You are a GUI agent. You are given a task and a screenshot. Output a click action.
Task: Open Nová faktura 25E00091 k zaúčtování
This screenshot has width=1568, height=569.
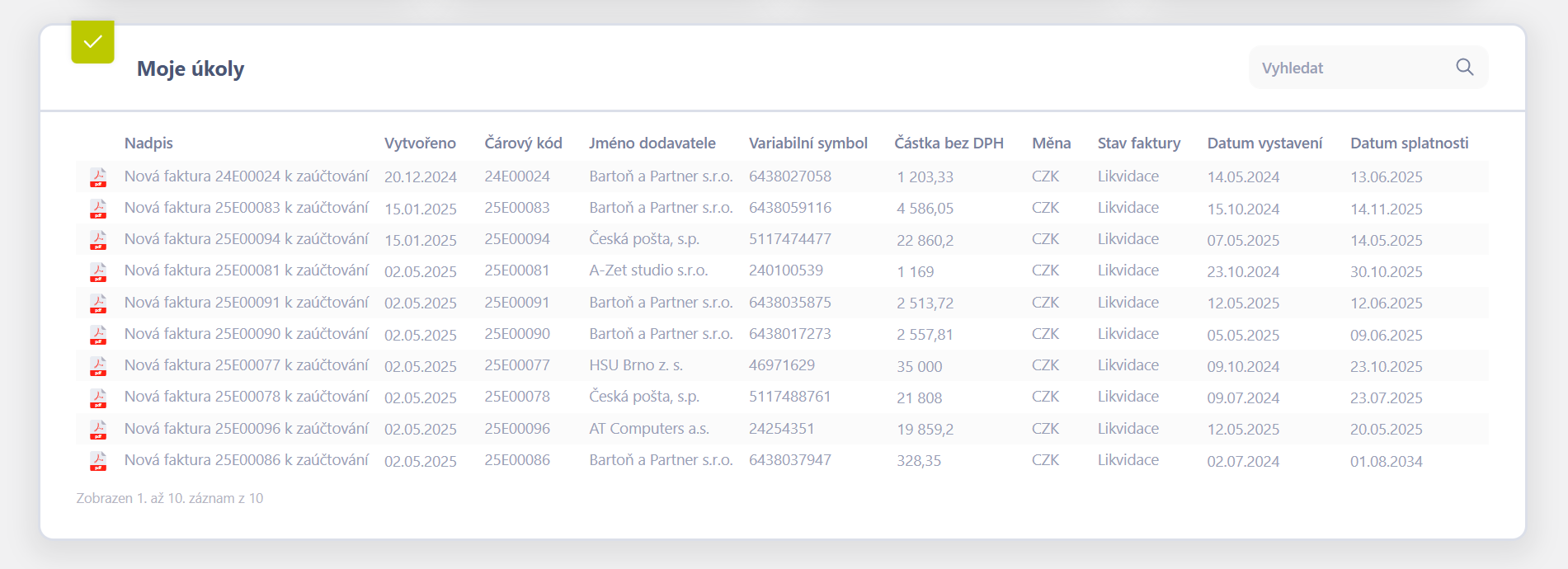246,303
